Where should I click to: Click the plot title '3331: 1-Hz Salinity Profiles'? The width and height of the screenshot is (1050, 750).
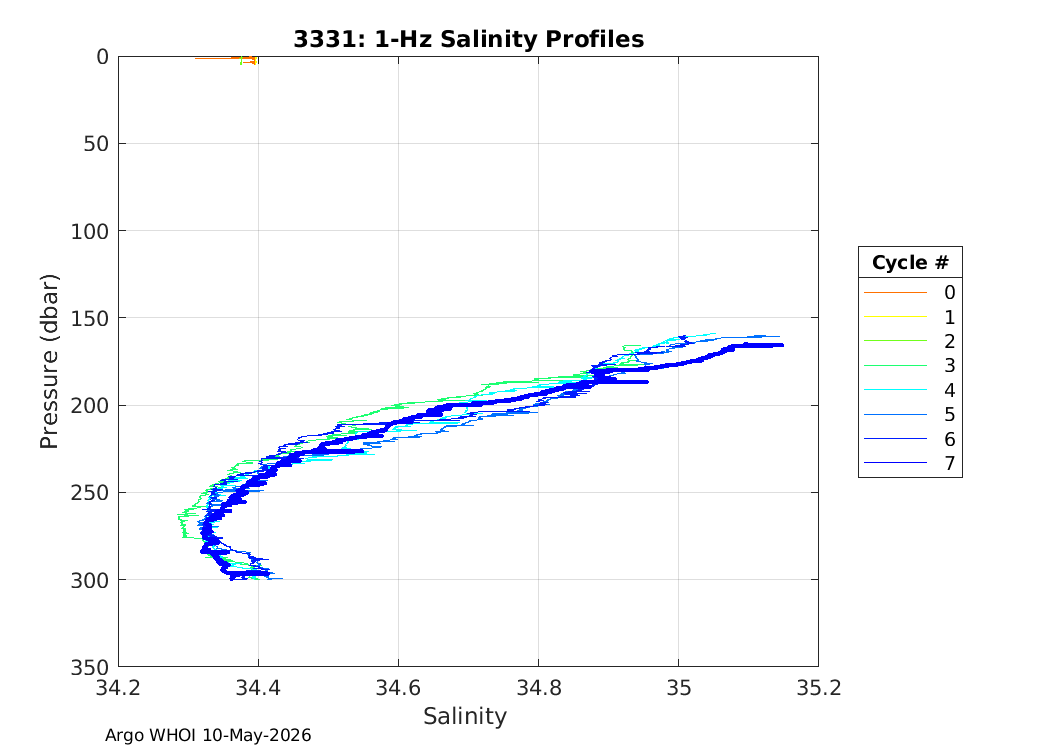[469, 39]
